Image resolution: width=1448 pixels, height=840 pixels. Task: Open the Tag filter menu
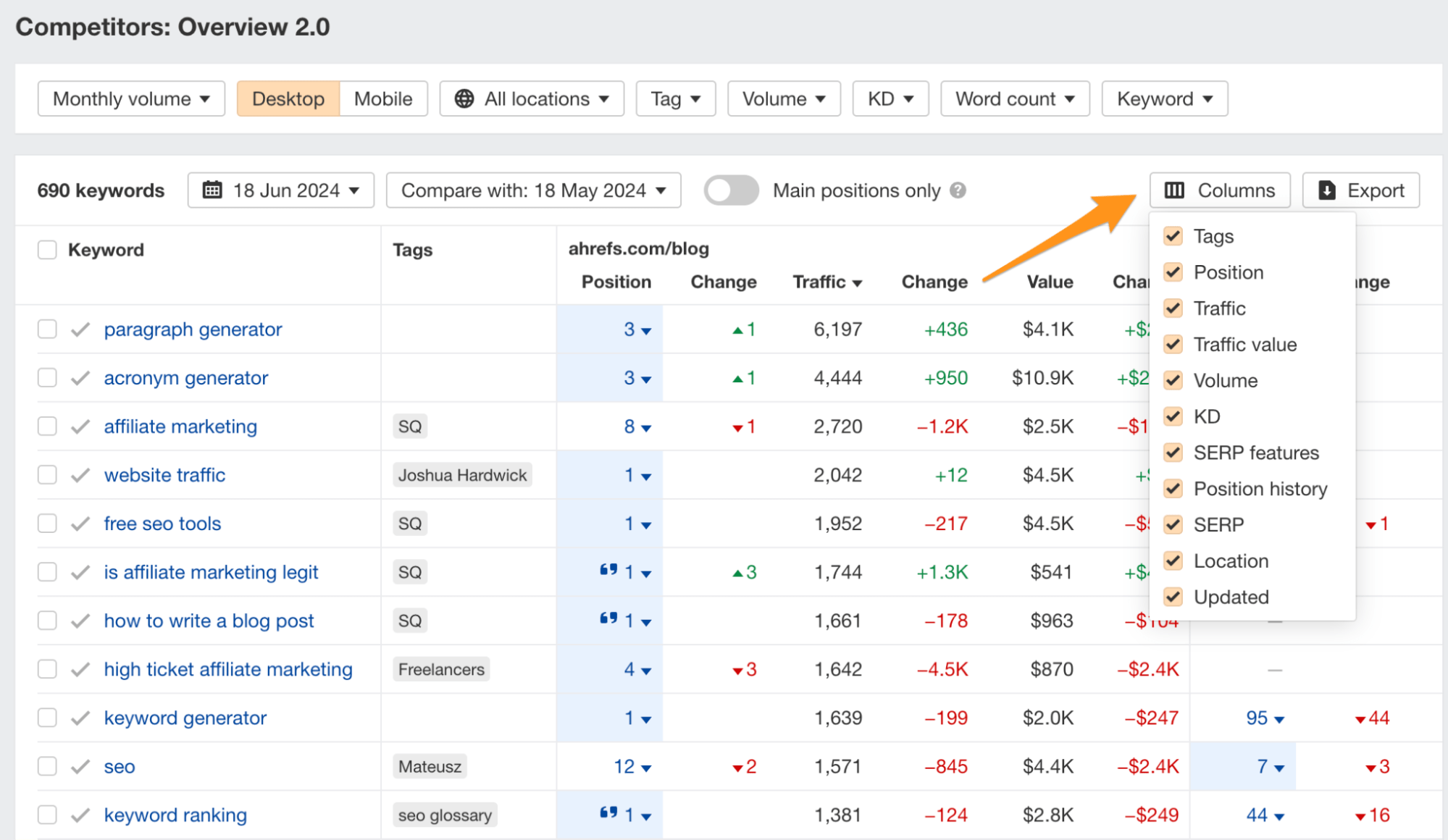coord(673,98)
